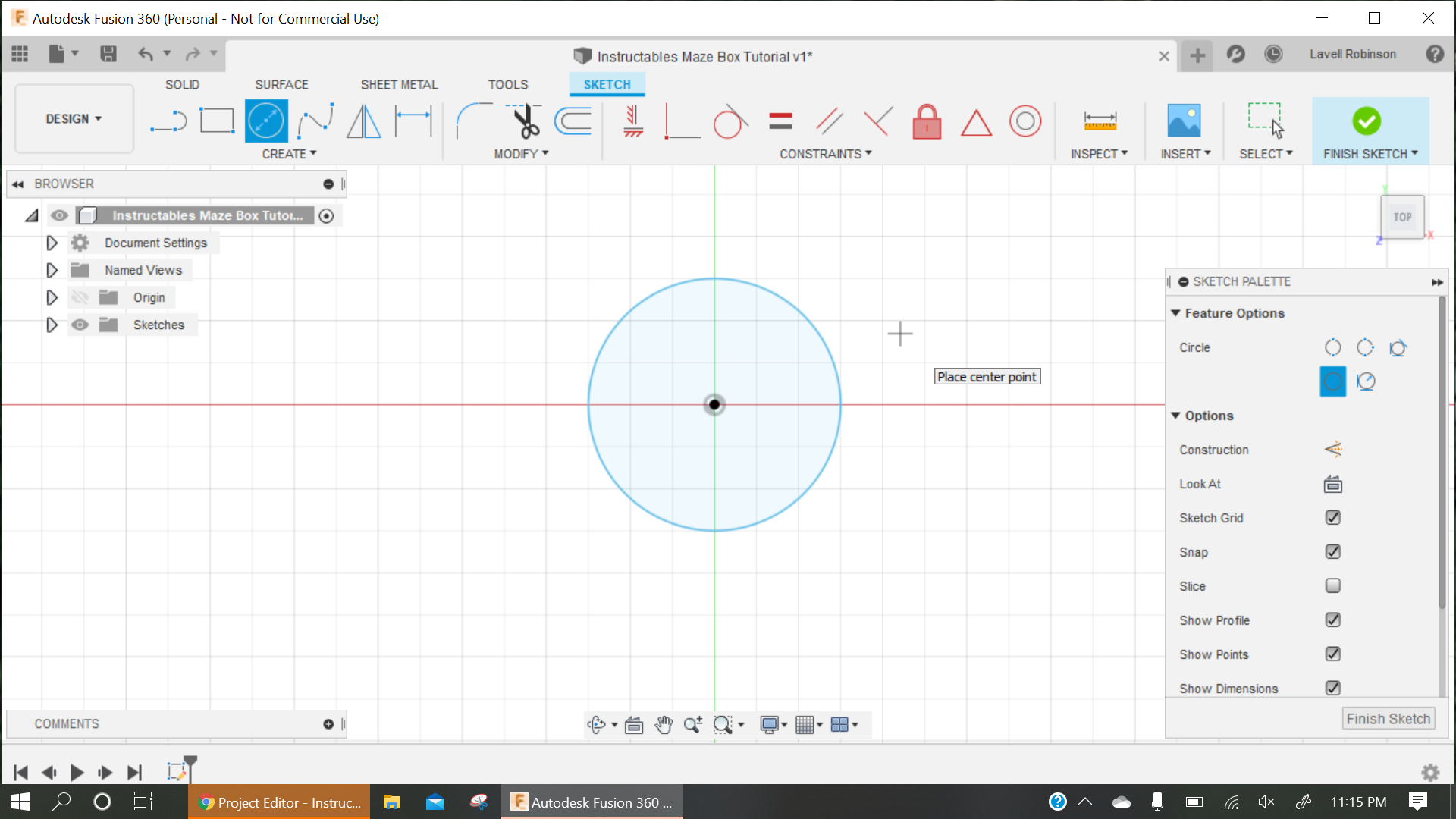
Task: Click Finish Sketch button in palette
Action: (x=1388, y=719)
